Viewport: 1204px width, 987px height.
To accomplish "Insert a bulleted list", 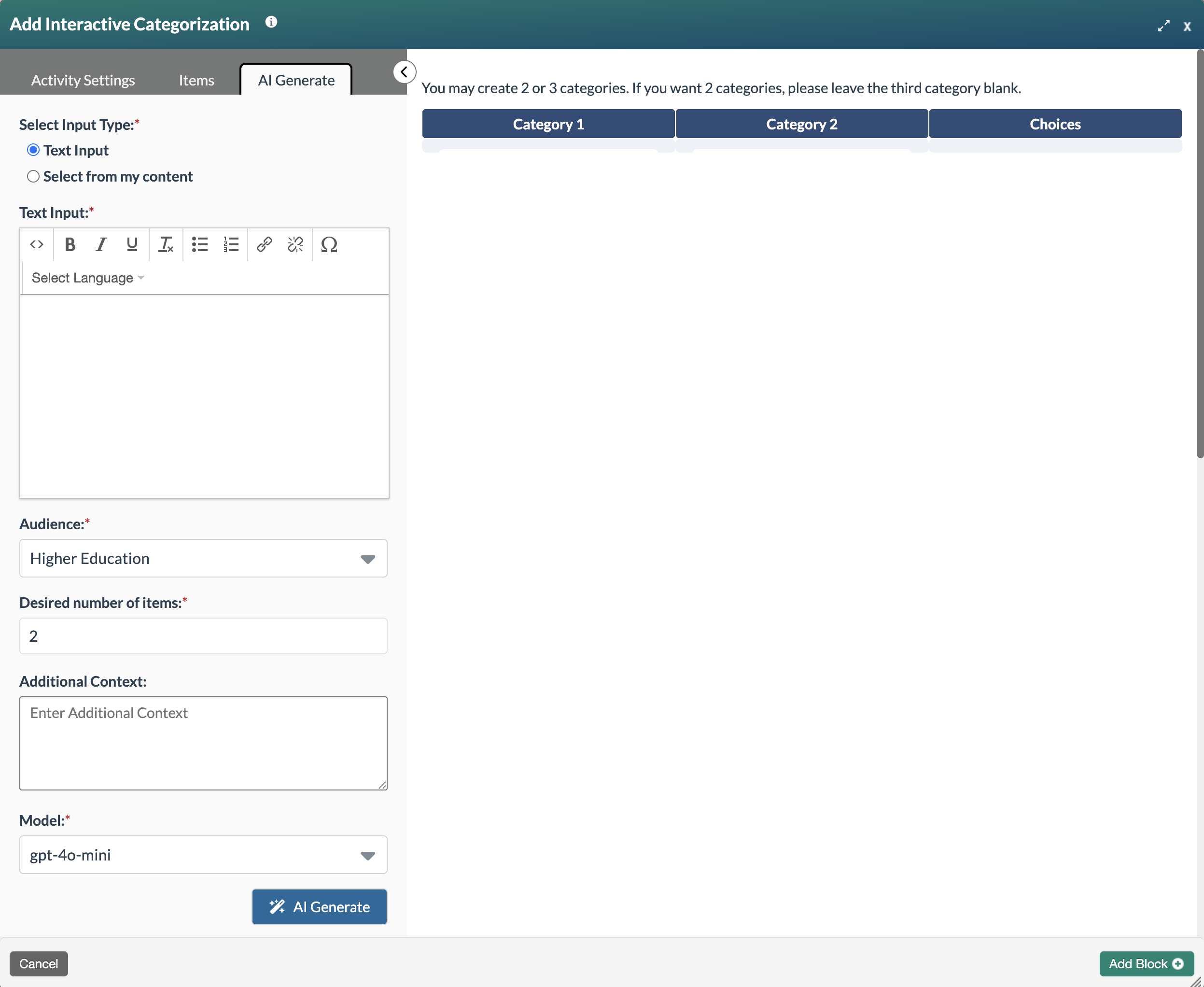I will point(199,244).
